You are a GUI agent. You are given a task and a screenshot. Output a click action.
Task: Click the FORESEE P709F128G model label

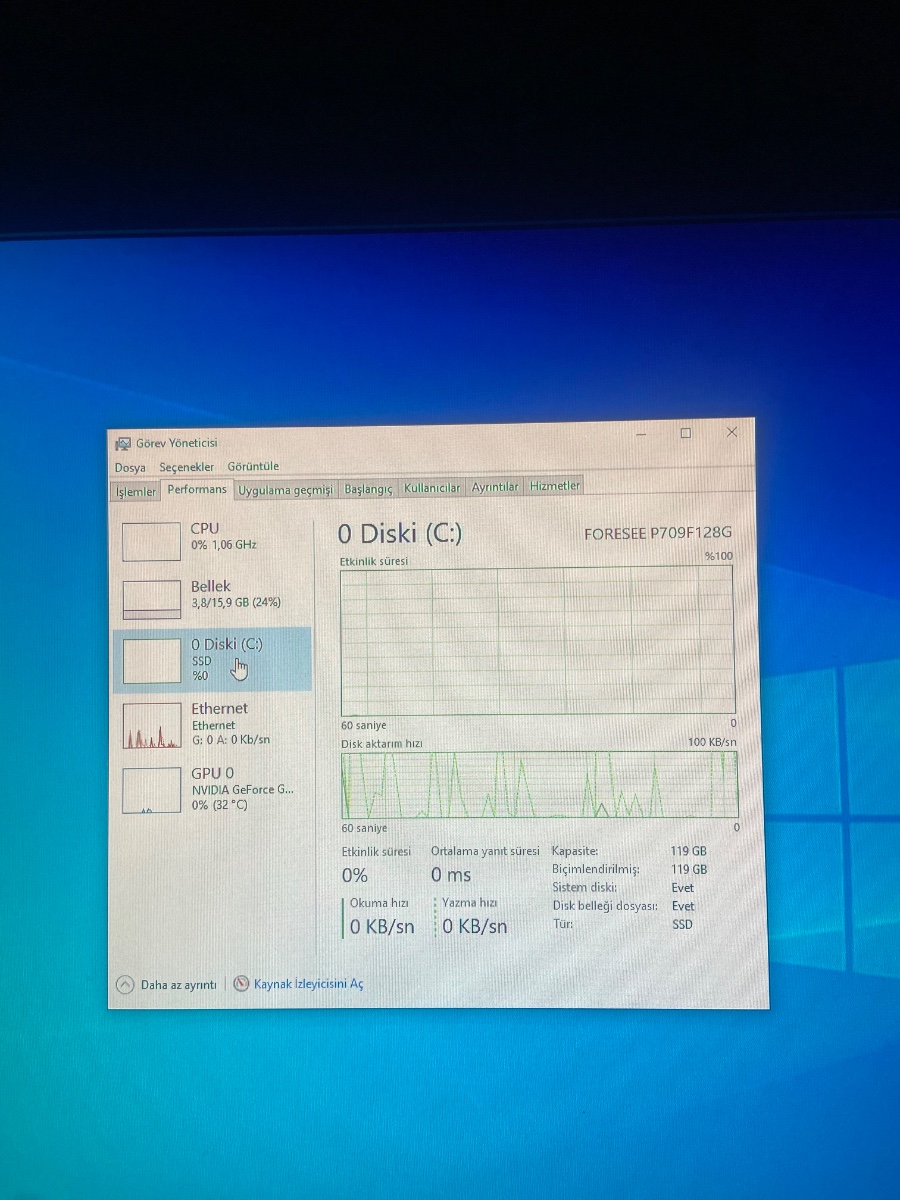(658, 533)
